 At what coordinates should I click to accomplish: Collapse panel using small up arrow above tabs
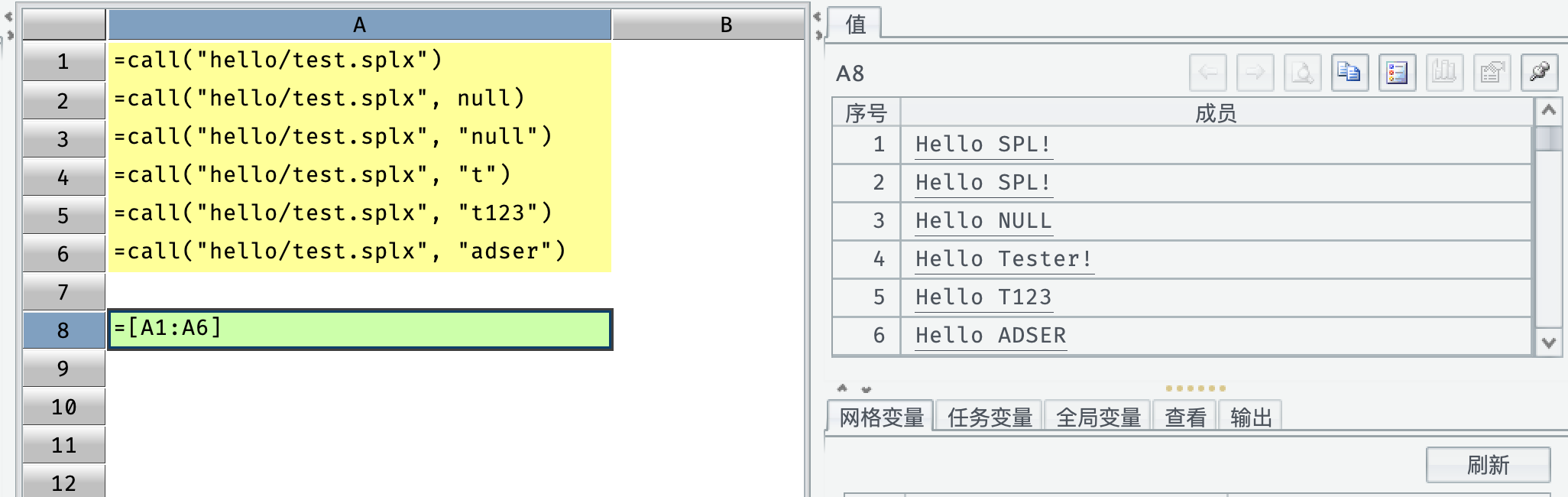pos(842,388)
